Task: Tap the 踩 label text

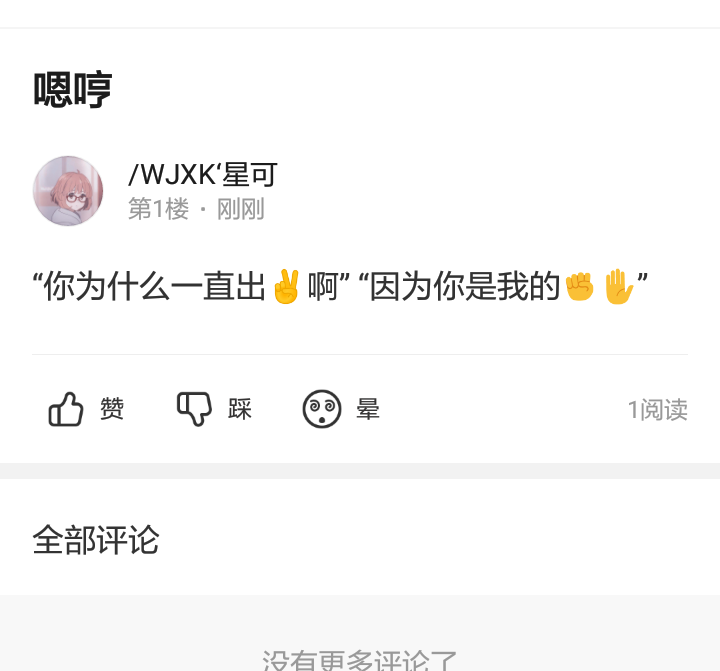Action: [240, 409]
